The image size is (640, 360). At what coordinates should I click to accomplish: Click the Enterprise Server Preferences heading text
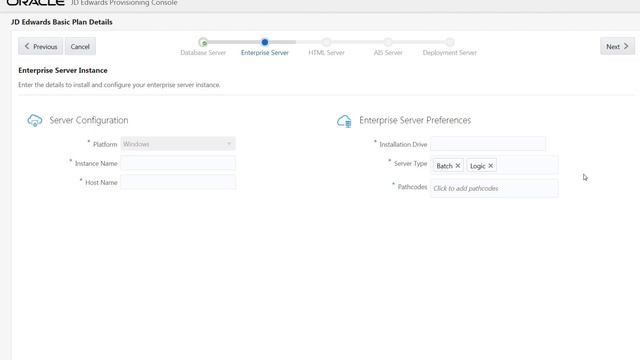415,120
